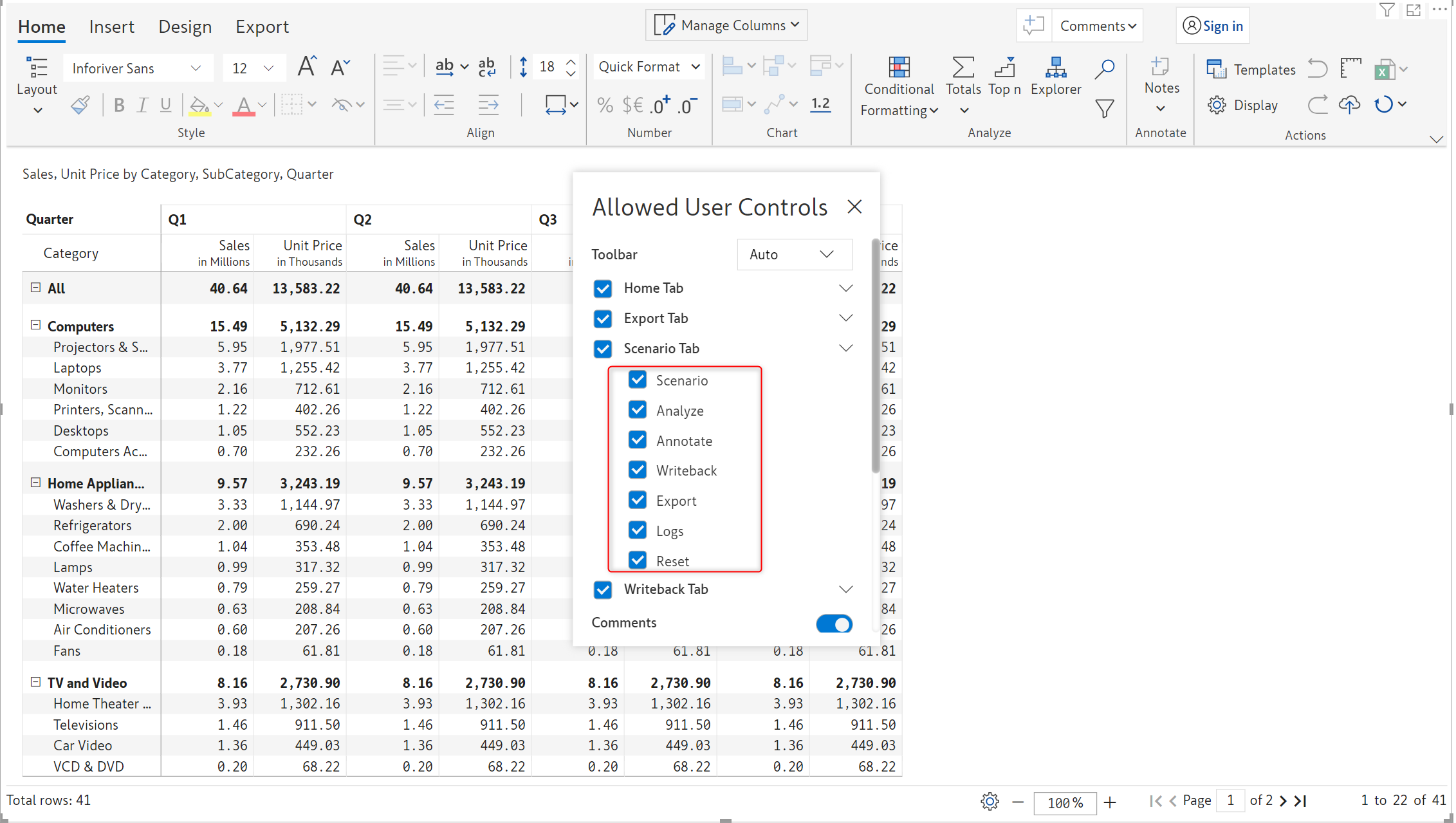Click the filter funnel in Analyze group

[1105, 108]
